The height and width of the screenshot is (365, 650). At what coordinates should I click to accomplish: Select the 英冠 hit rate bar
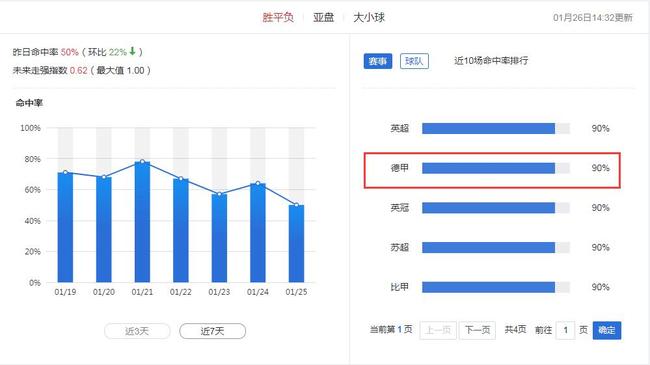(x=496, y=208)
